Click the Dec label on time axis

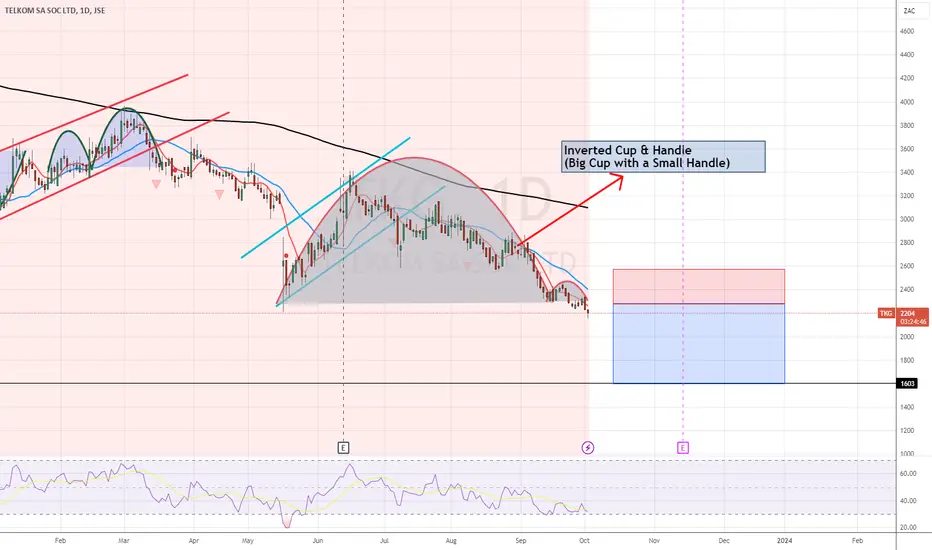point(724,540)
